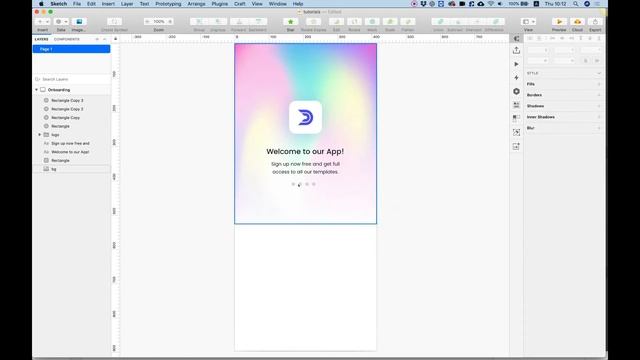The height and width of the screenshot is (360, 640).
Task: Click Craft hexagon icon in side strip
Action: [516, 91]
